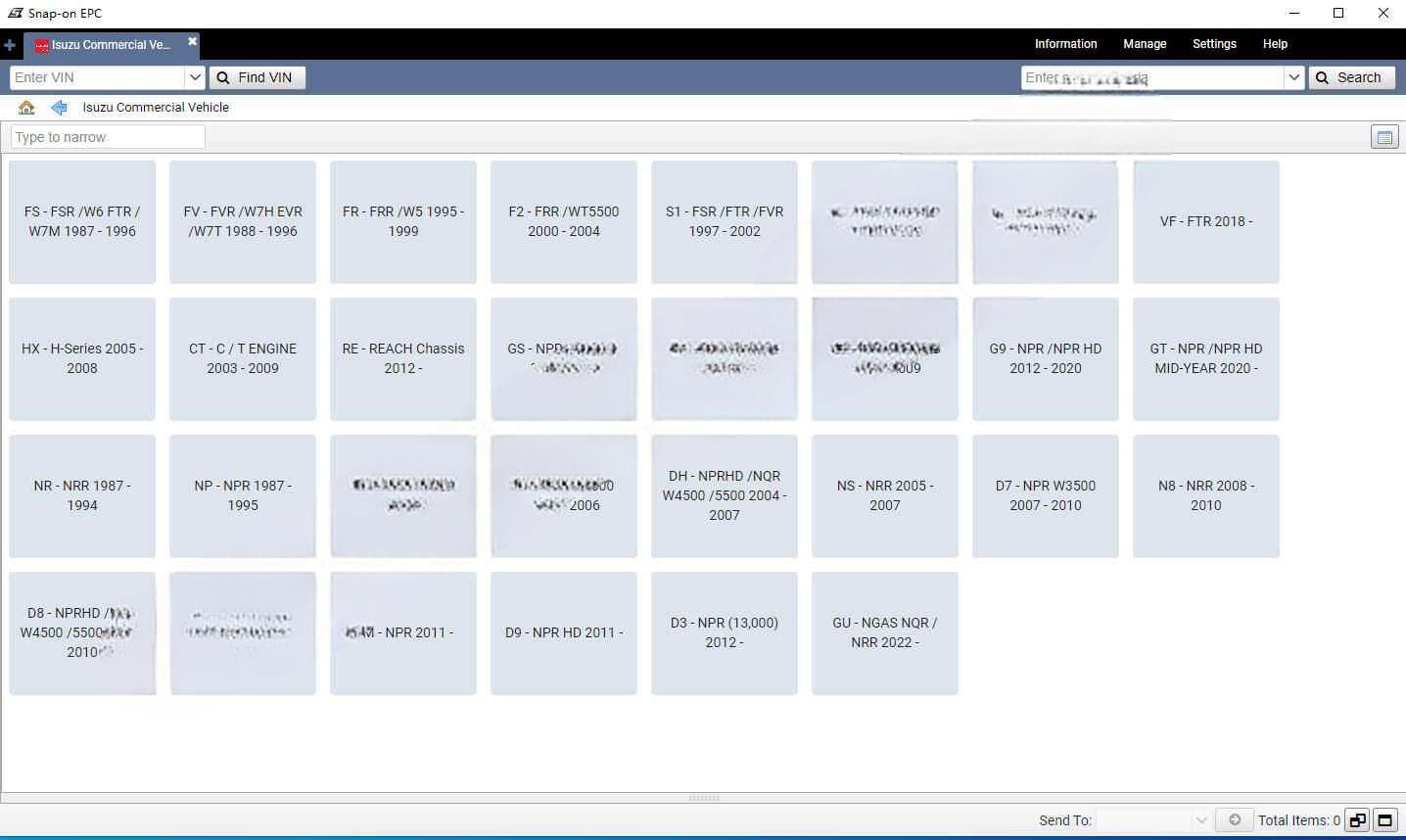The image size is (1406, 840).
Task: Select the RE - REACH Chassis 2012 tile
Action: pos(402,359)
